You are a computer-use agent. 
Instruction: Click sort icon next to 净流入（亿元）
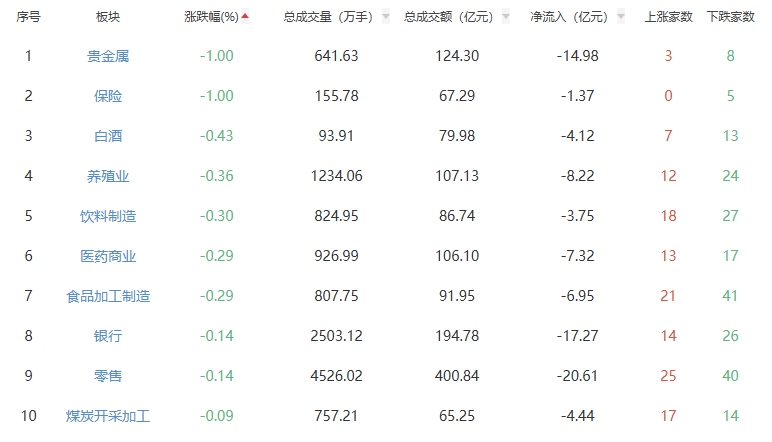(x=623, y=17)
